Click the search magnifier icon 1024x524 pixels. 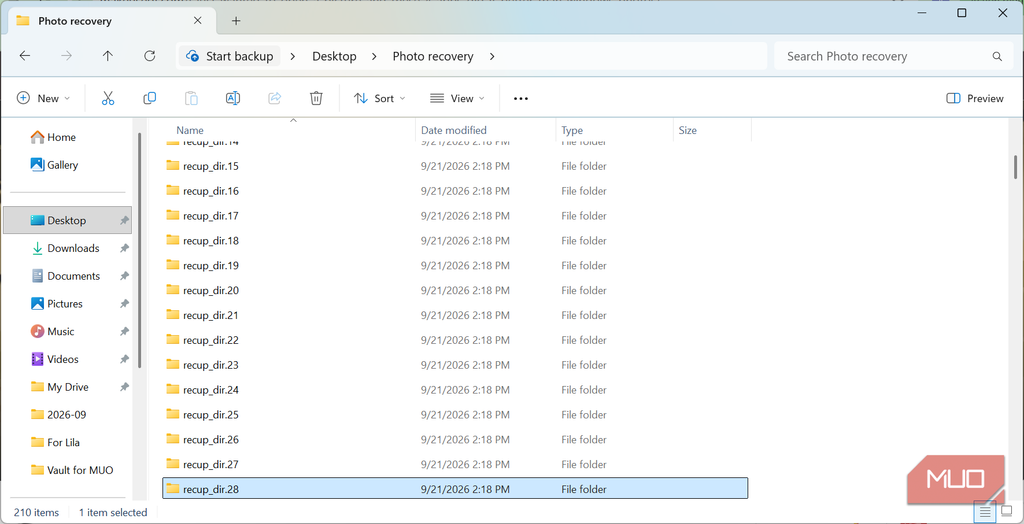[x=997, y=56]
